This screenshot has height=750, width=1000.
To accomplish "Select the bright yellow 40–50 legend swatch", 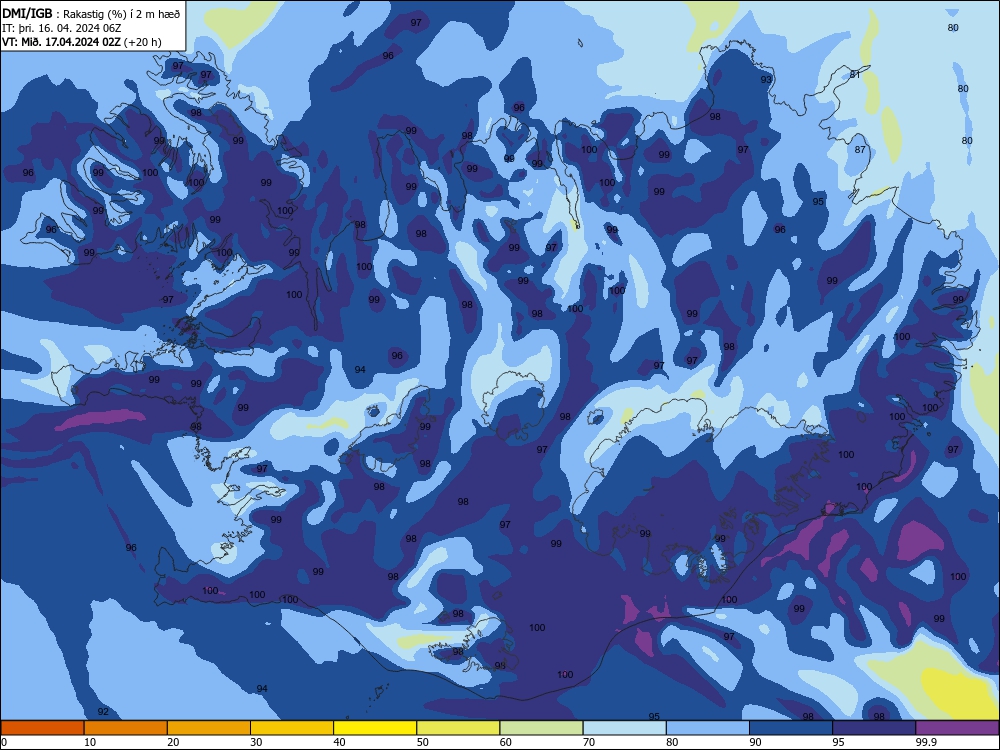I will tap(375, 728).
